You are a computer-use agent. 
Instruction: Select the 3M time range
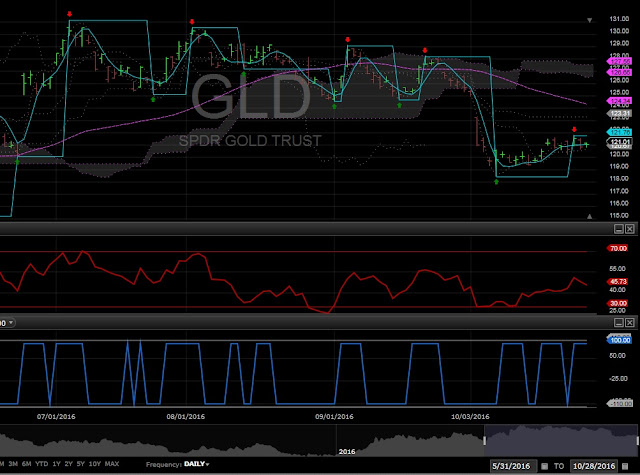pyautogui.click(x=13, y=464)
